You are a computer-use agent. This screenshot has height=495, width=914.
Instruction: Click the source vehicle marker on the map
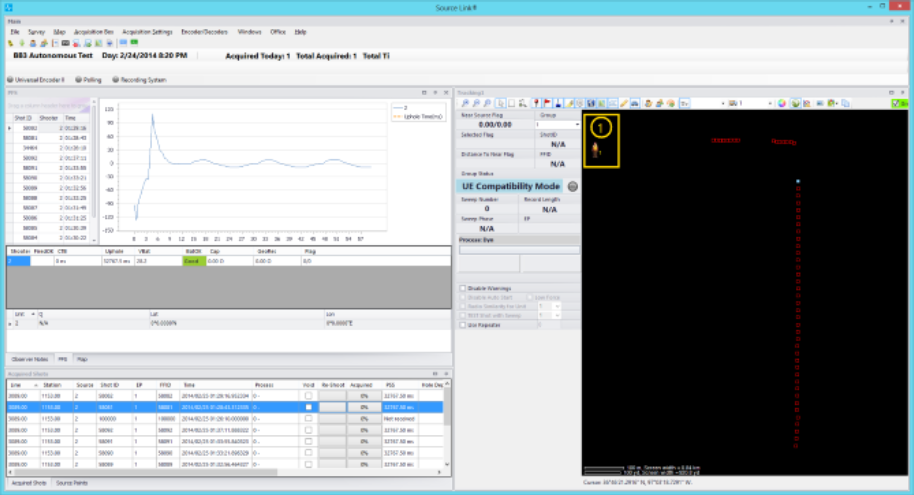point(596,150)
